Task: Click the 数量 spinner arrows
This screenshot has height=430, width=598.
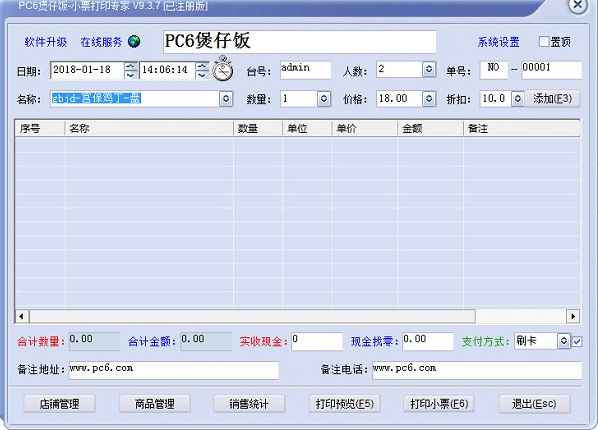Action: 324,99
